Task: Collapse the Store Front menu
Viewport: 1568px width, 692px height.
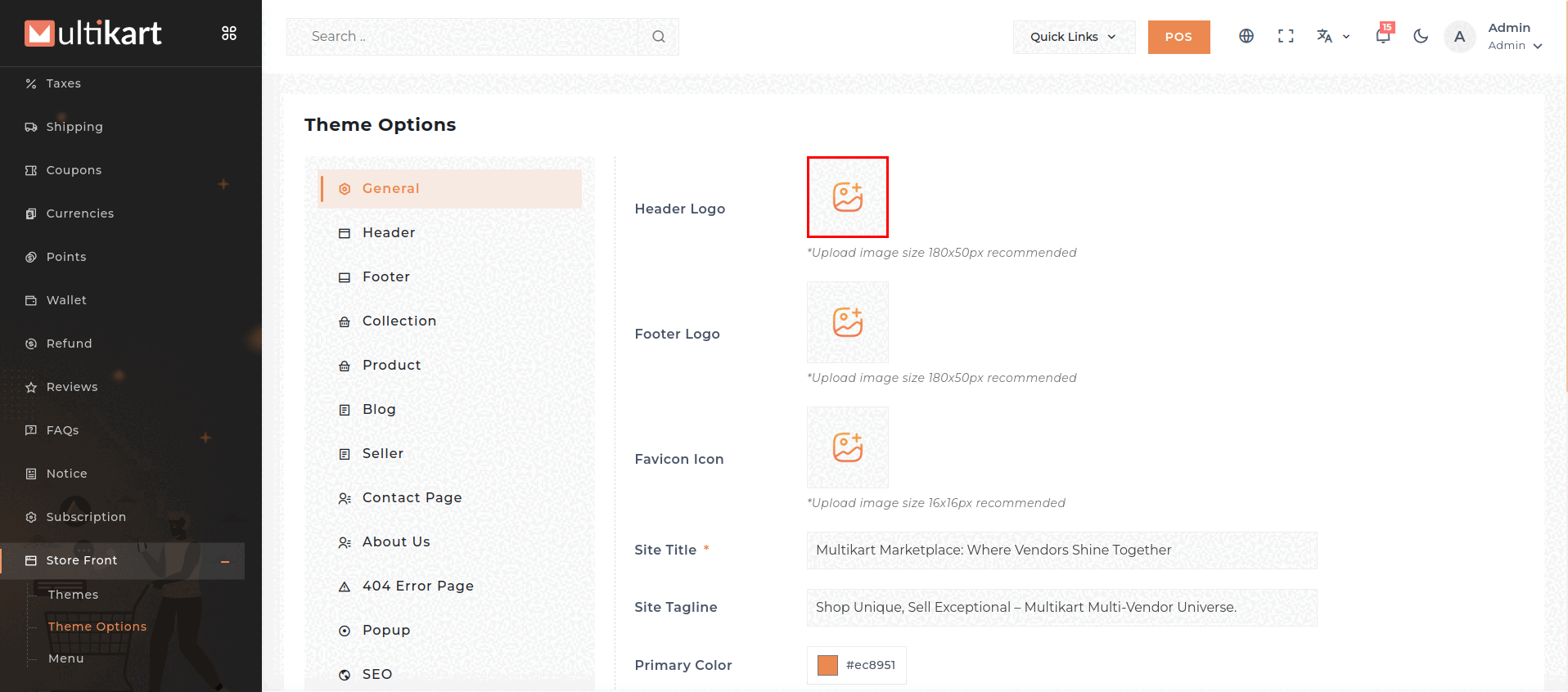Action: [224, 561]
